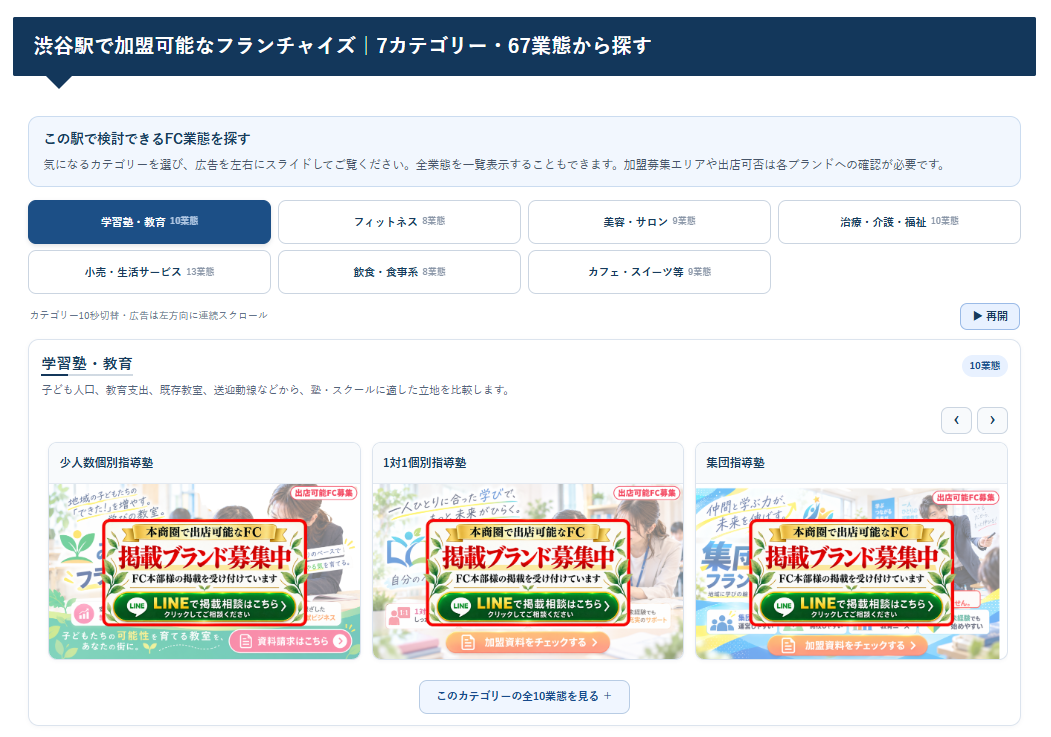Click 加盟資料をチェックする in 1対1個別指導塾 card
Screen dimensions: 1051x737
coord(528,643)
